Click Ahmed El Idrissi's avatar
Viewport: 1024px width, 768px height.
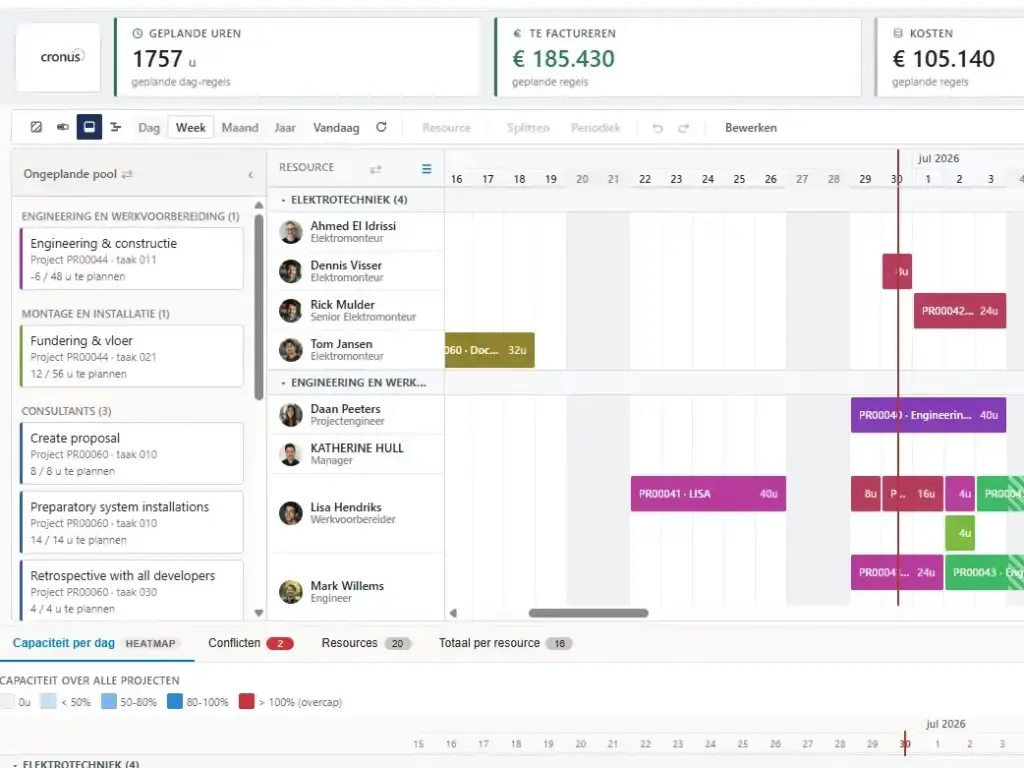(x=291, y=232)
